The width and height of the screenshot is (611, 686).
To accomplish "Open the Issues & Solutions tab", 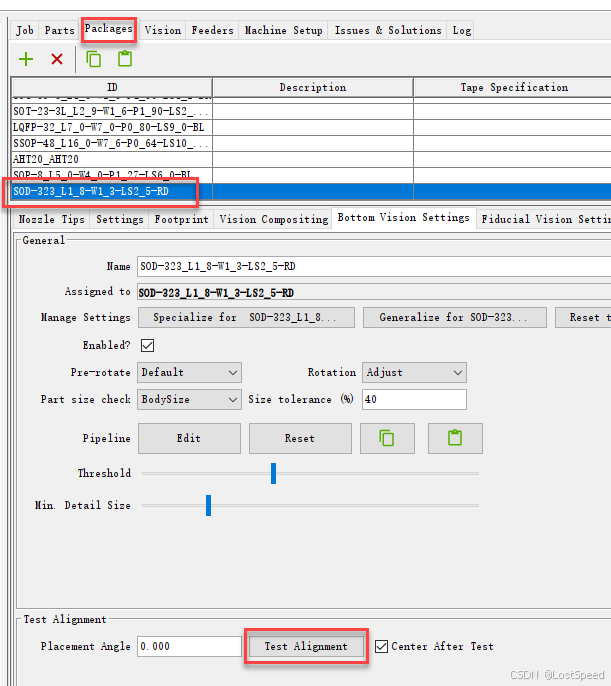I will (x=388, y=30).
